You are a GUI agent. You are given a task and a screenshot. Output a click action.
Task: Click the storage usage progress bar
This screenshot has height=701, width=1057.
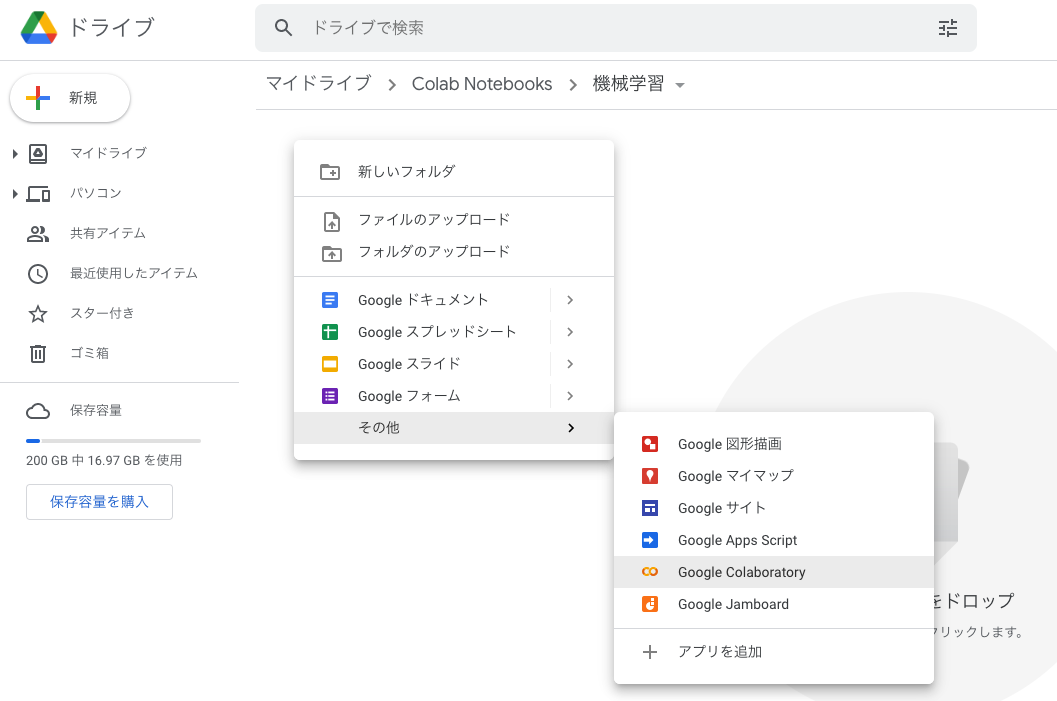[113, 441]
